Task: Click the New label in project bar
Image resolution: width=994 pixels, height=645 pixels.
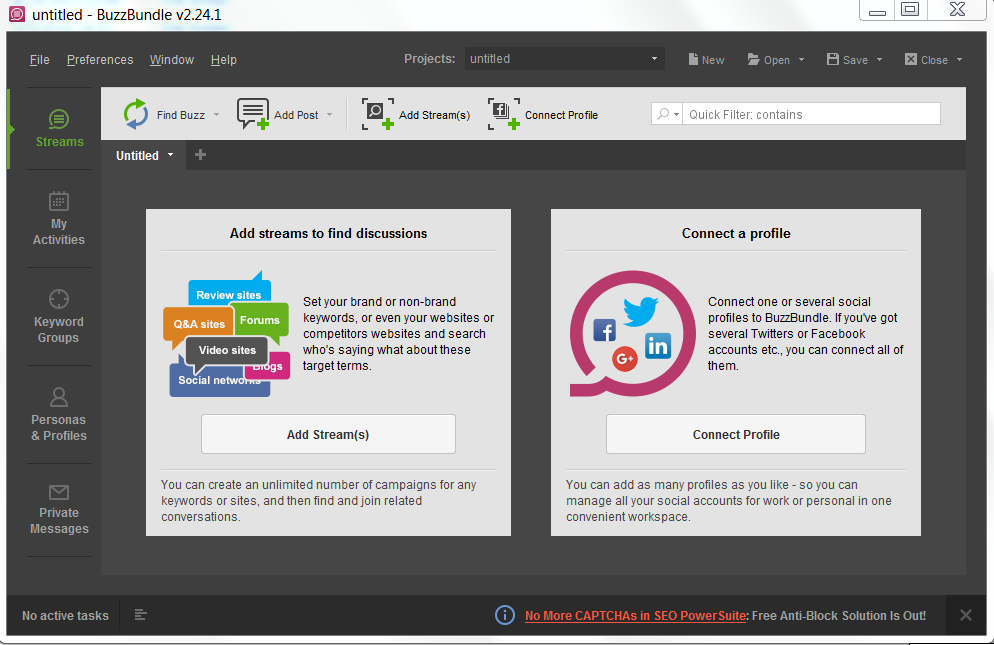Action: (x=713, y=60)
